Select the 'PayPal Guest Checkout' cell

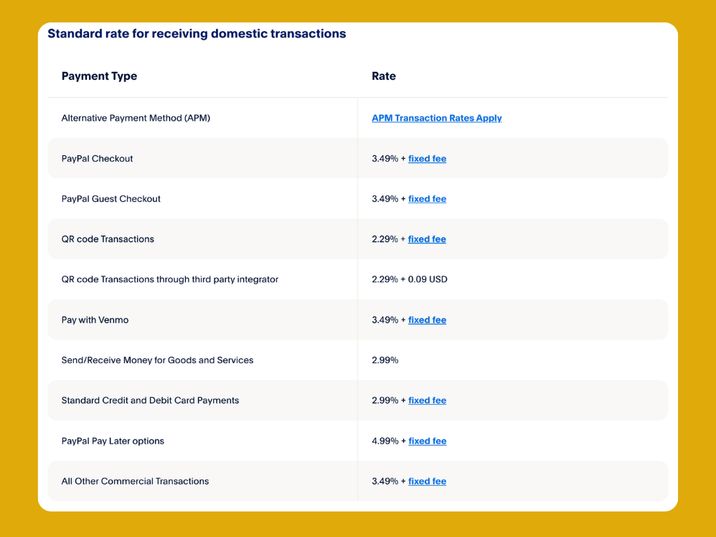click(111, 199)
